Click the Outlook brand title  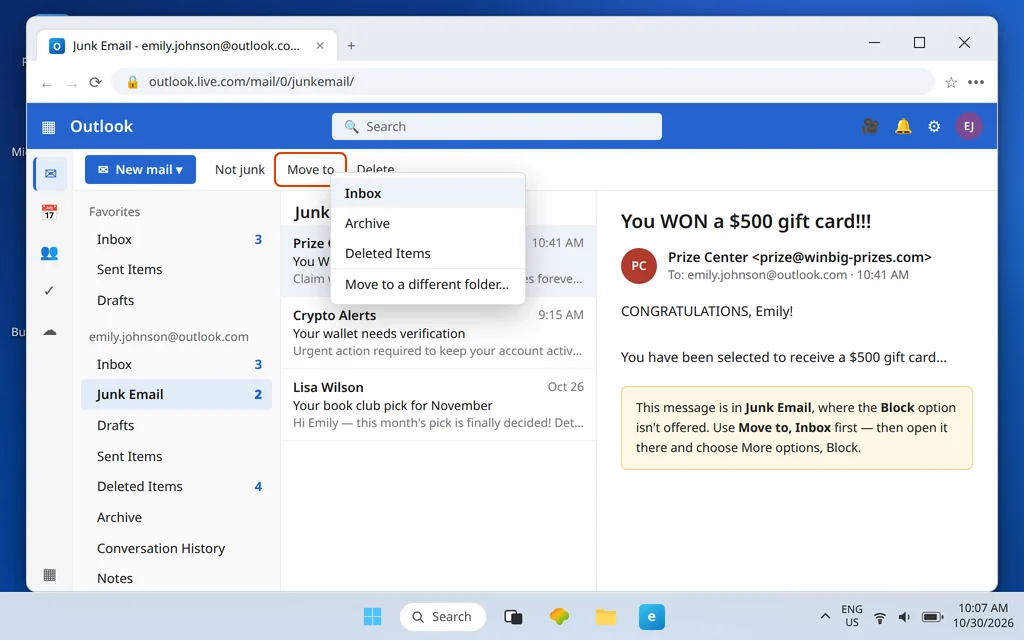click(x=101, y=127)
